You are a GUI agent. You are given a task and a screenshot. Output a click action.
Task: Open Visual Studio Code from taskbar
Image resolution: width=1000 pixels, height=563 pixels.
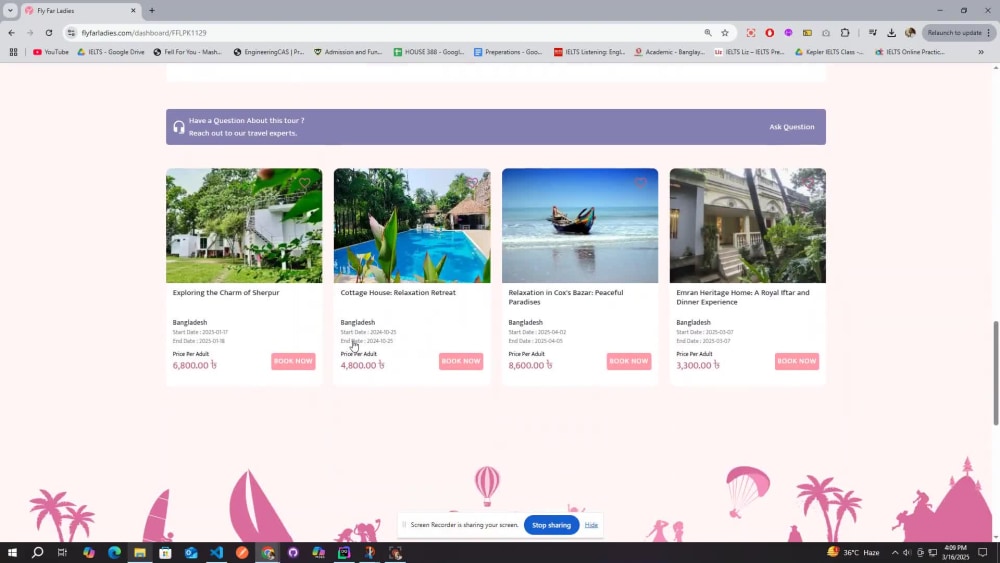point(216,552)
